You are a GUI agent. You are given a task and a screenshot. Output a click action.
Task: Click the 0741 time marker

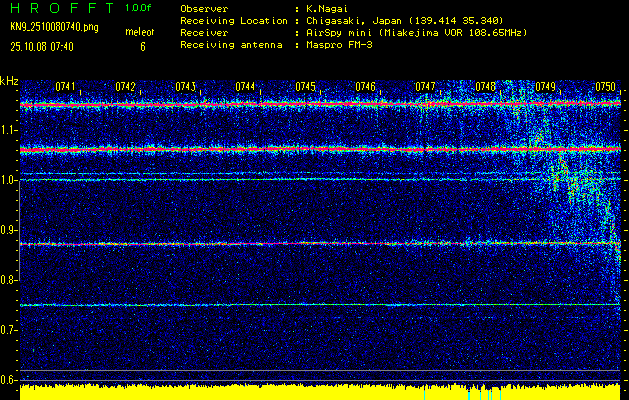click(66, 87)
